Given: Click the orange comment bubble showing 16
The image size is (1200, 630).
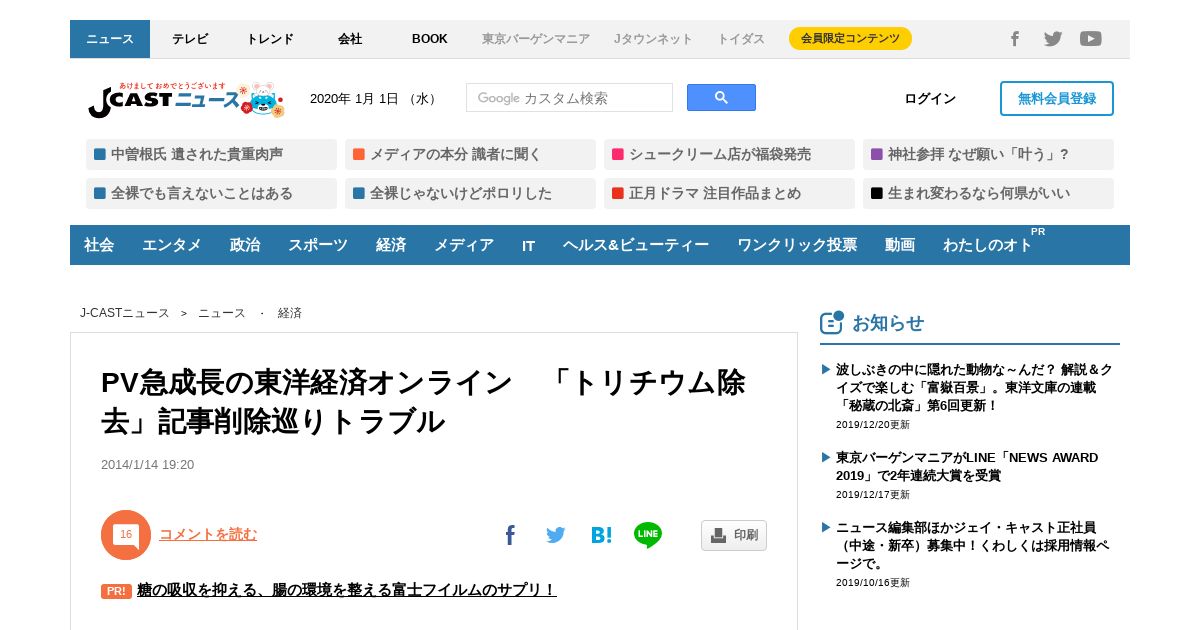Looking at the screenshot, I should coord(126,535).
